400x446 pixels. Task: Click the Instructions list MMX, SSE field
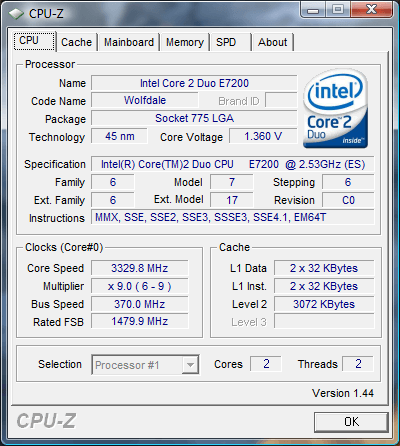tap(233, 218)
